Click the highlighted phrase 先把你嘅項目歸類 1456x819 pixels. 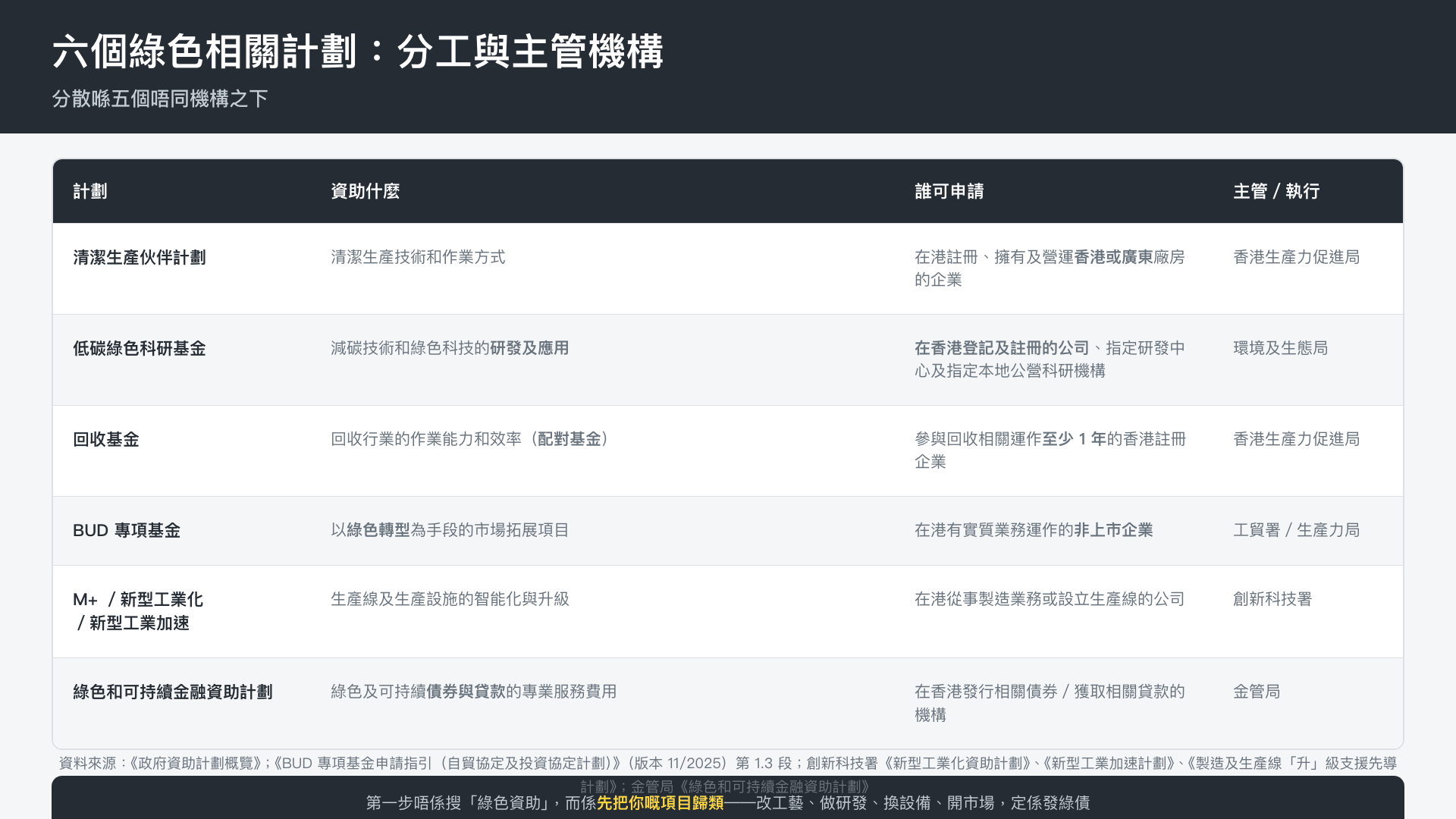[661, 803]
